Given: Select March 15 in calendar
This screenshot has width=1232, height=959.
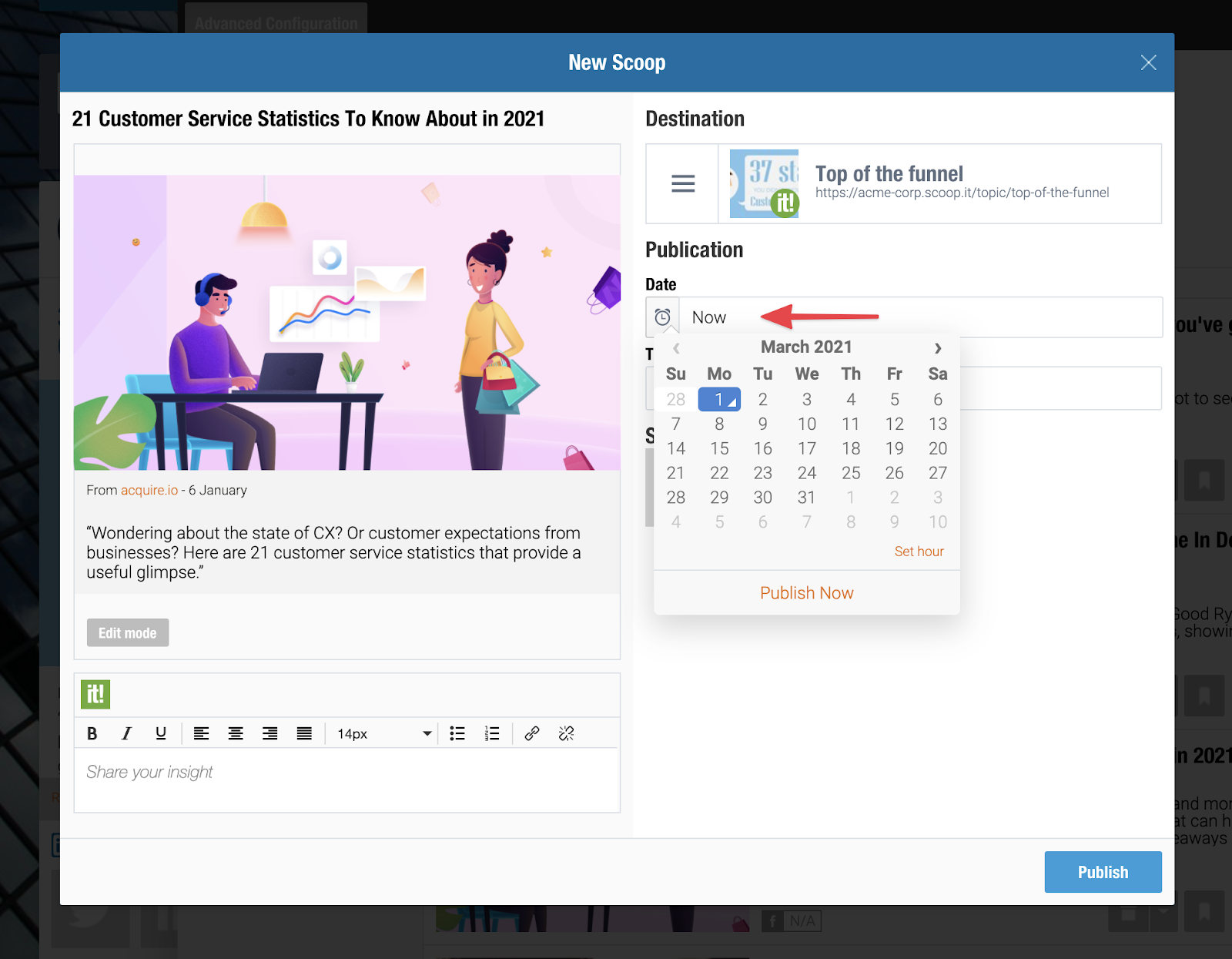Looking at the screenshot, I should click(x=719, y=448).
